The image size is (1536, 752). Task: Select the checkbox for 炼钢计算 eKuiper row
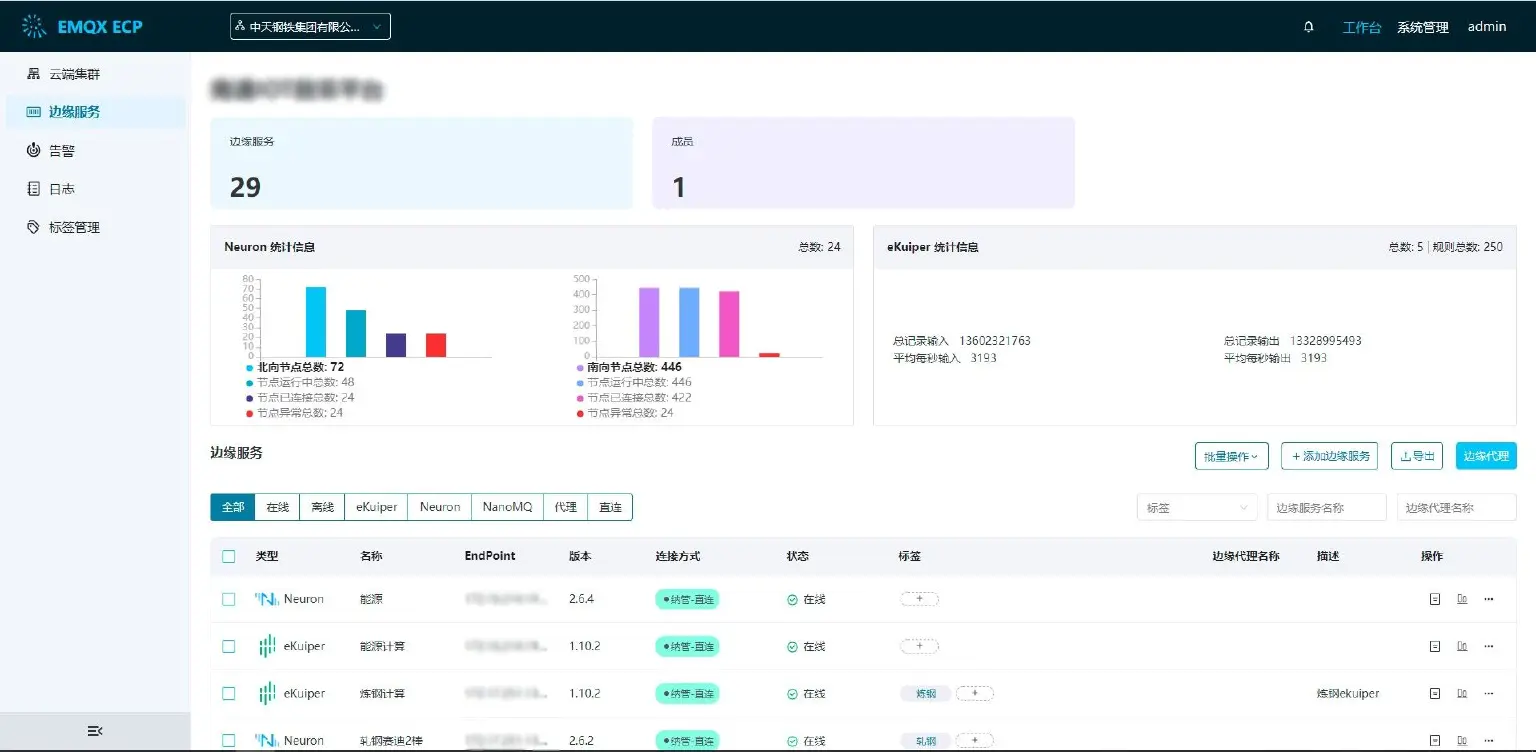(x=229, y=693)
